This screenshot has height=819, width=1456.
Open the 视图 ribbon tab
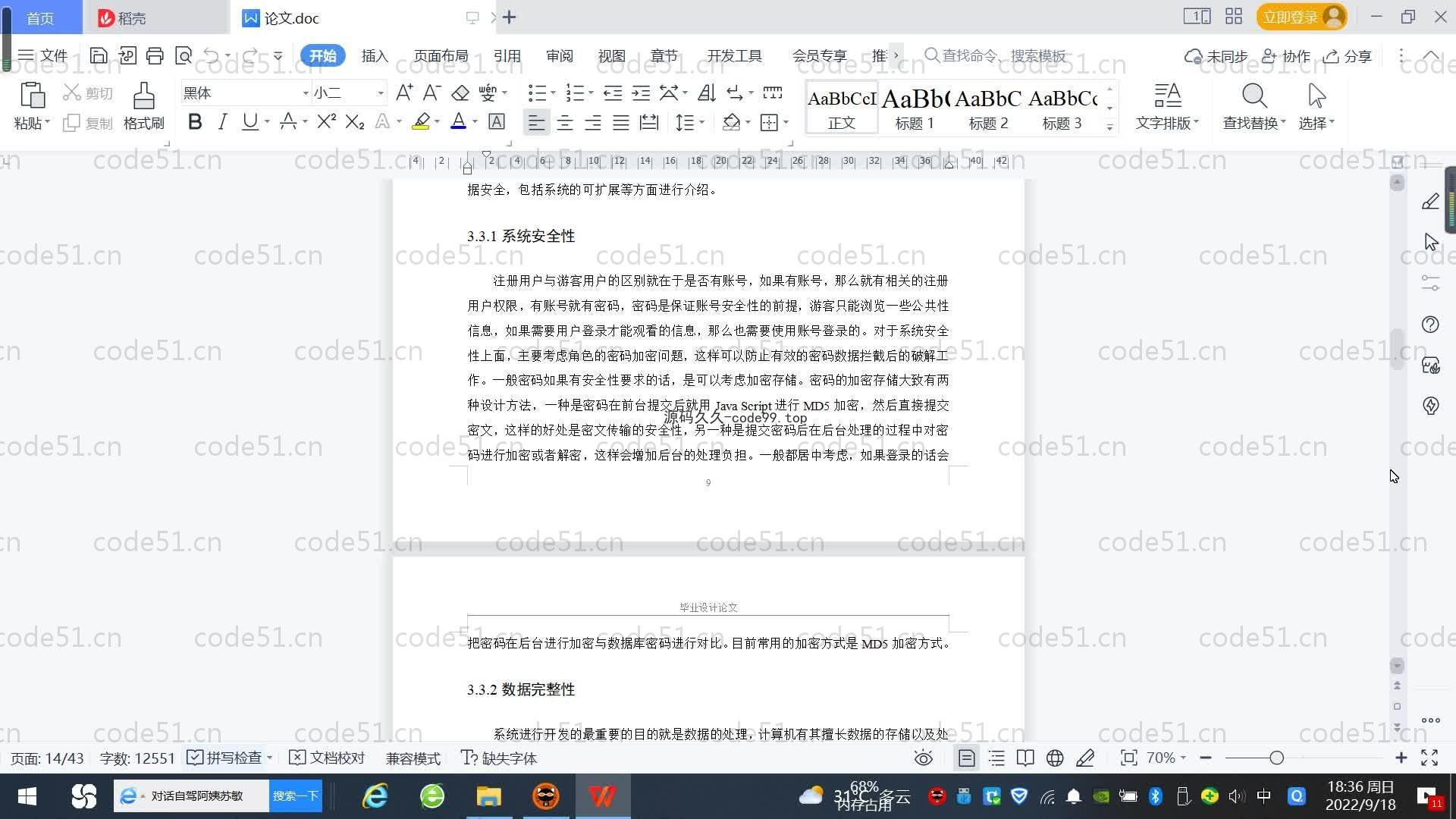(x=611, y=55)
